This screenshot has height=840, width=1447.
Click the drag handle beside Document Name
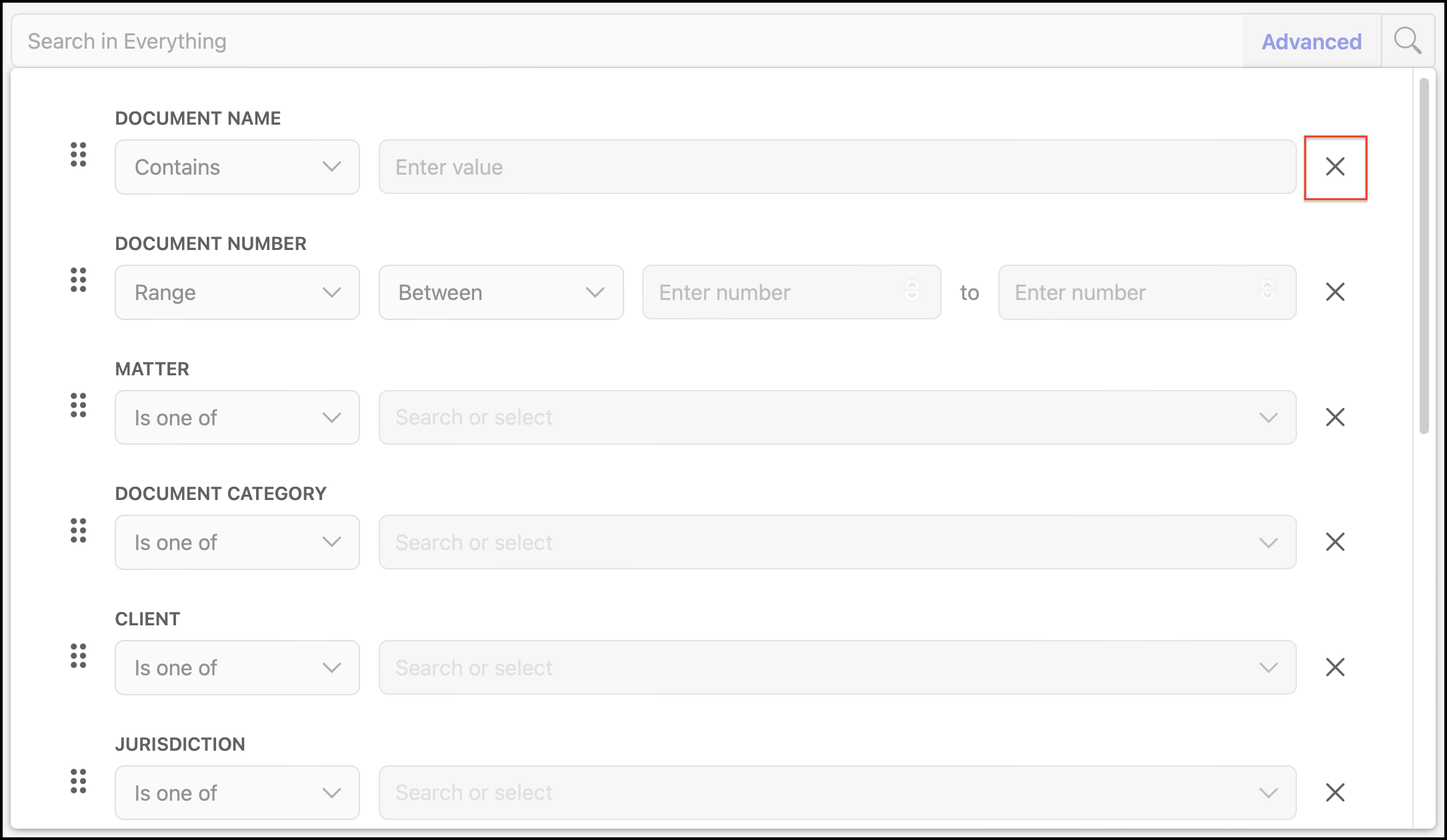point(79,155)
